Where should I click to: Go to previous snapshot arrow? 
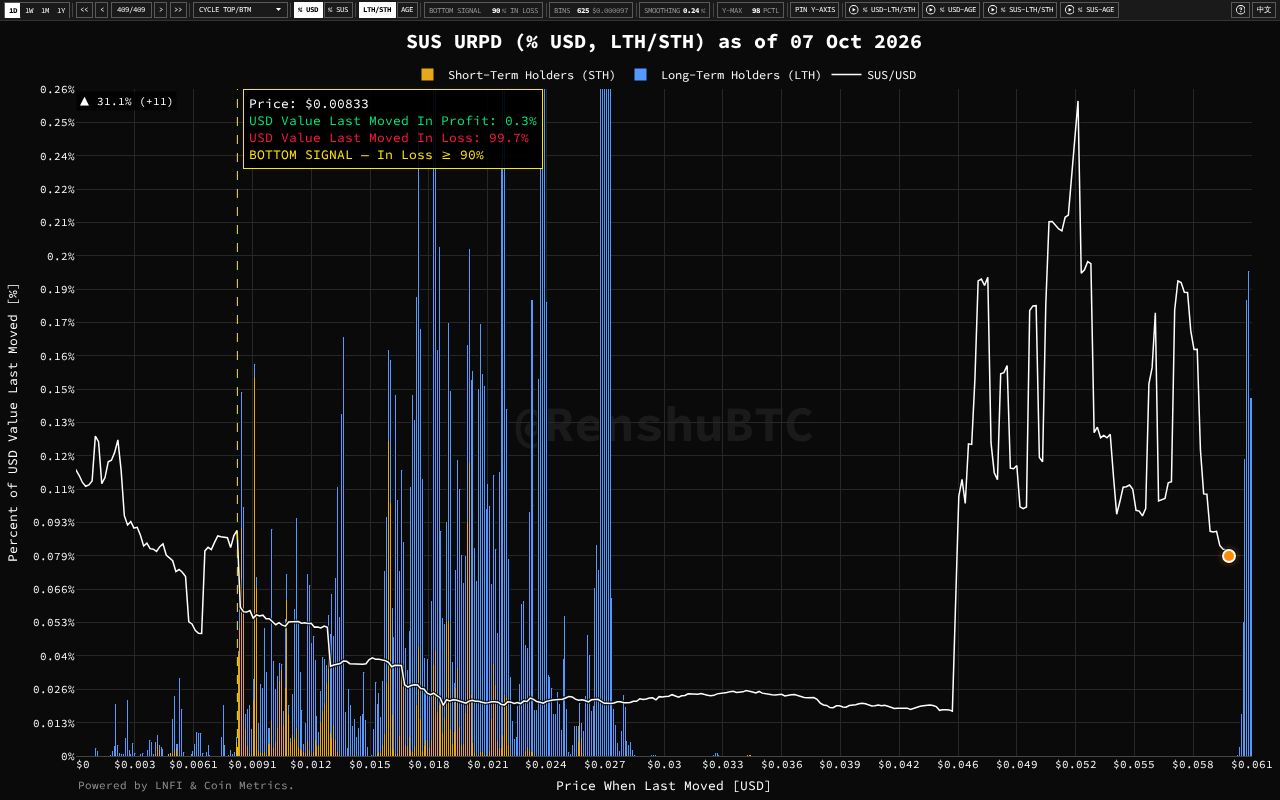coord(102,10)
